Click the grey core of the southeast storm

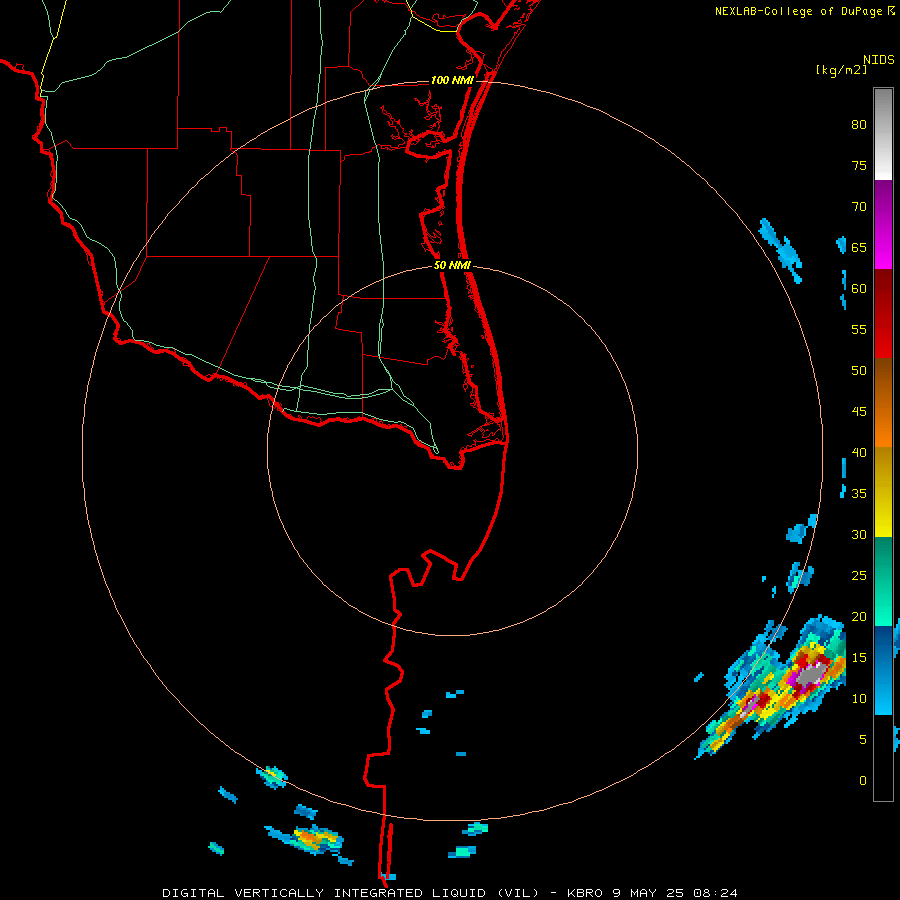click(813, 674)
